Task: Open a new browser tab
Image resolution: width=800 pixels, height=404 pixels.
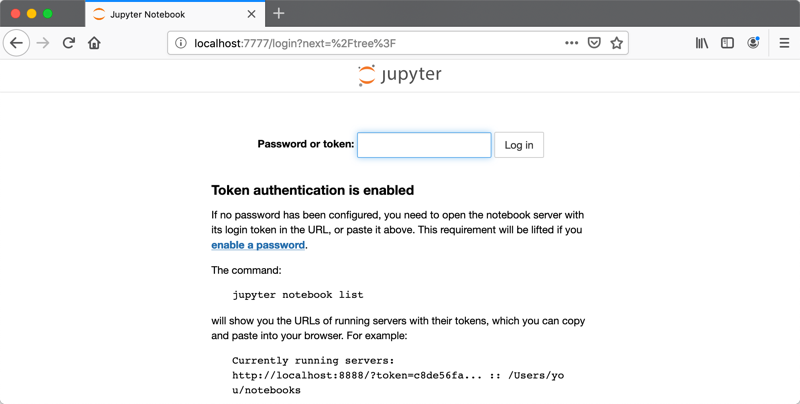Action: (279, 14)
